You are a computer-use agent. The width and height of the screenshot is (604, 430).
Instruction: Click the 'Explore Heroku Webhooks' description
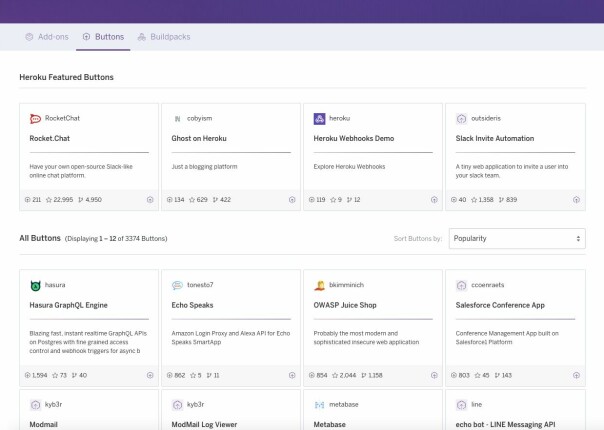pos(349,167)
